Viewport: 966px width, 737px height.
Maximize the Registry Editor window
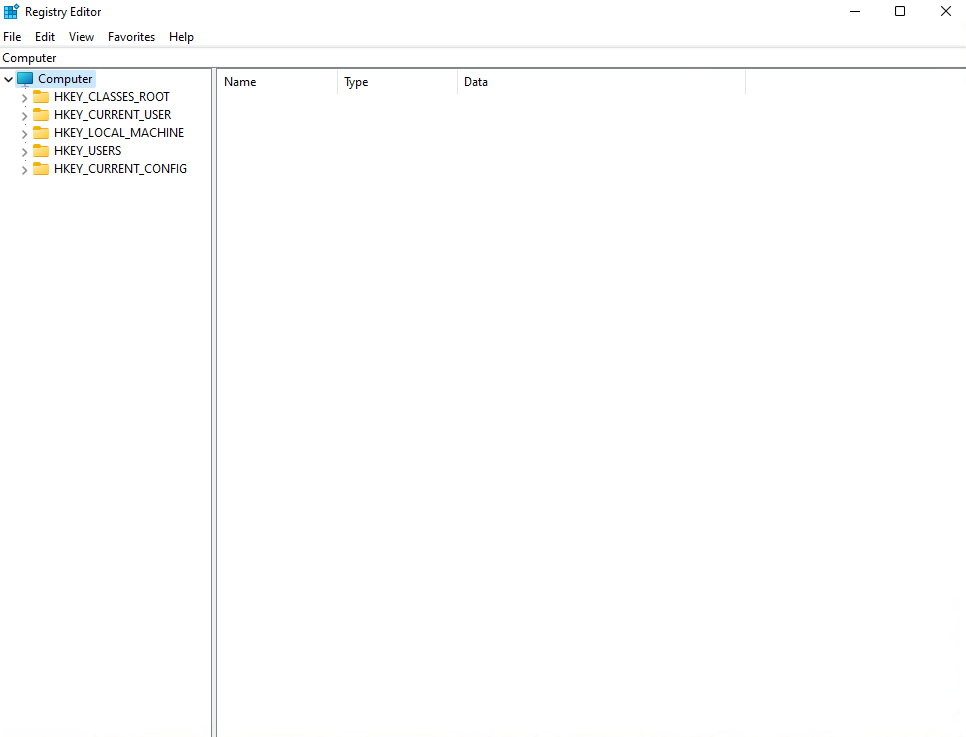click(899, 12)
